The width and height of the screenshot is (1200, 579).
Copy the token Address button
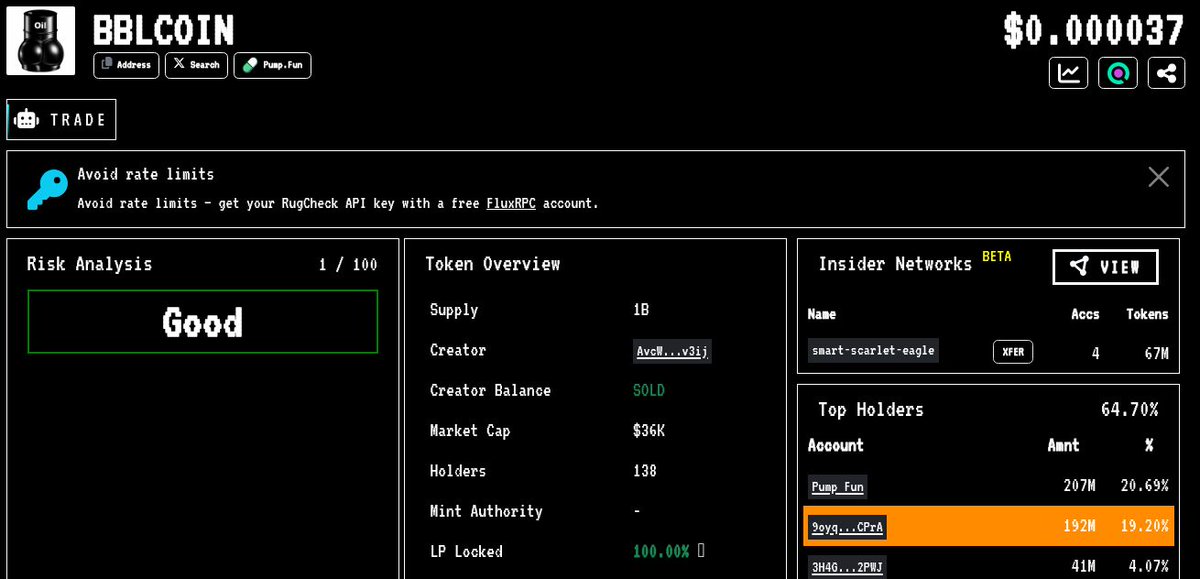[126, 65]
